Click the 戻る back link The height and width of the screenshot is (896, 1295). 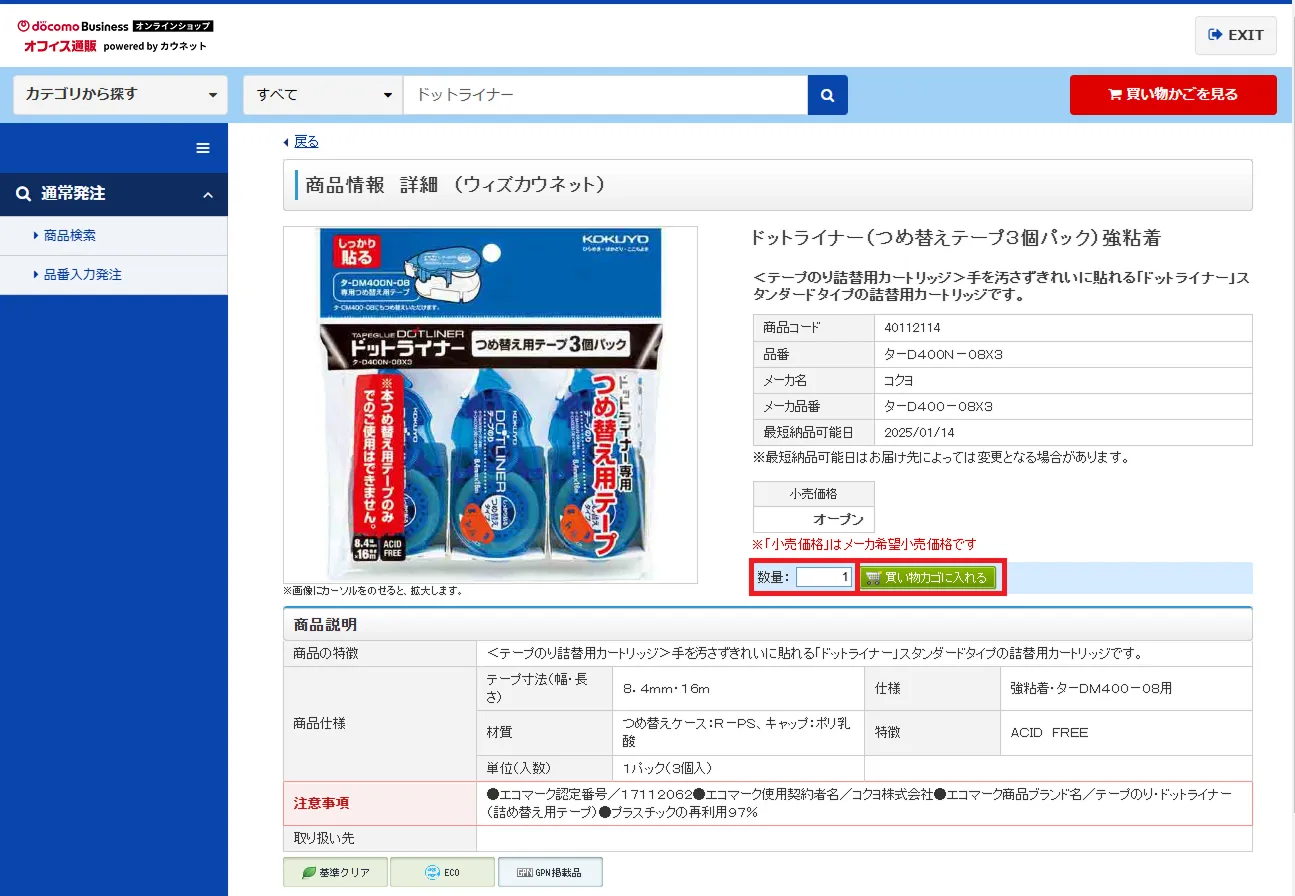click(x=306, y=142)
